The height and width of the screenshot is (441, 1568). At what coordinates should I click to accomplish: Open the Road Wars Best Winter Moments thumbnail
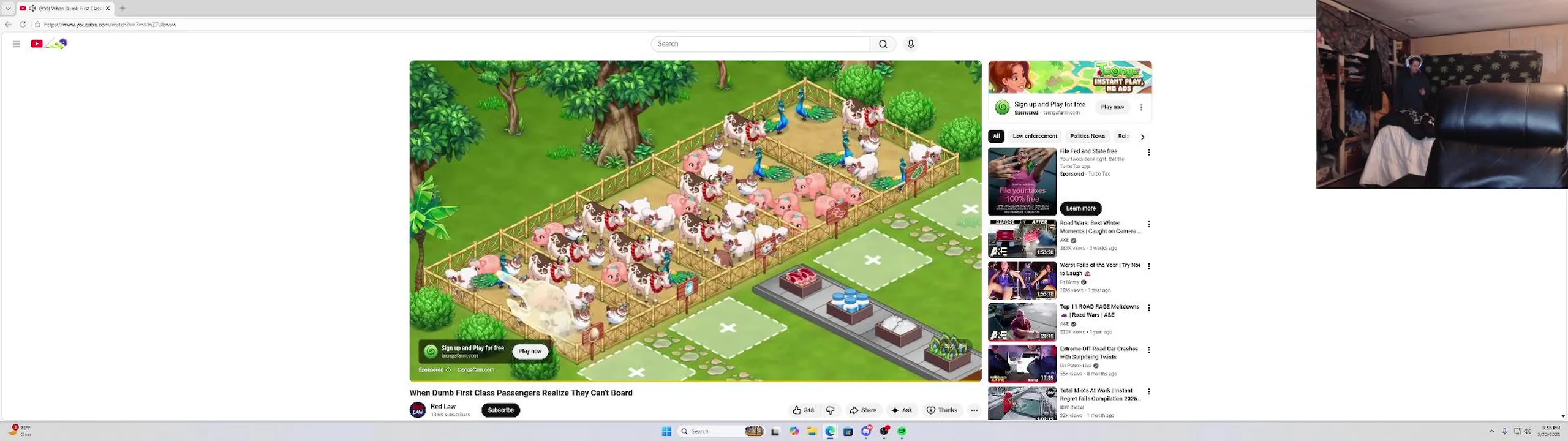point(1022,238)
